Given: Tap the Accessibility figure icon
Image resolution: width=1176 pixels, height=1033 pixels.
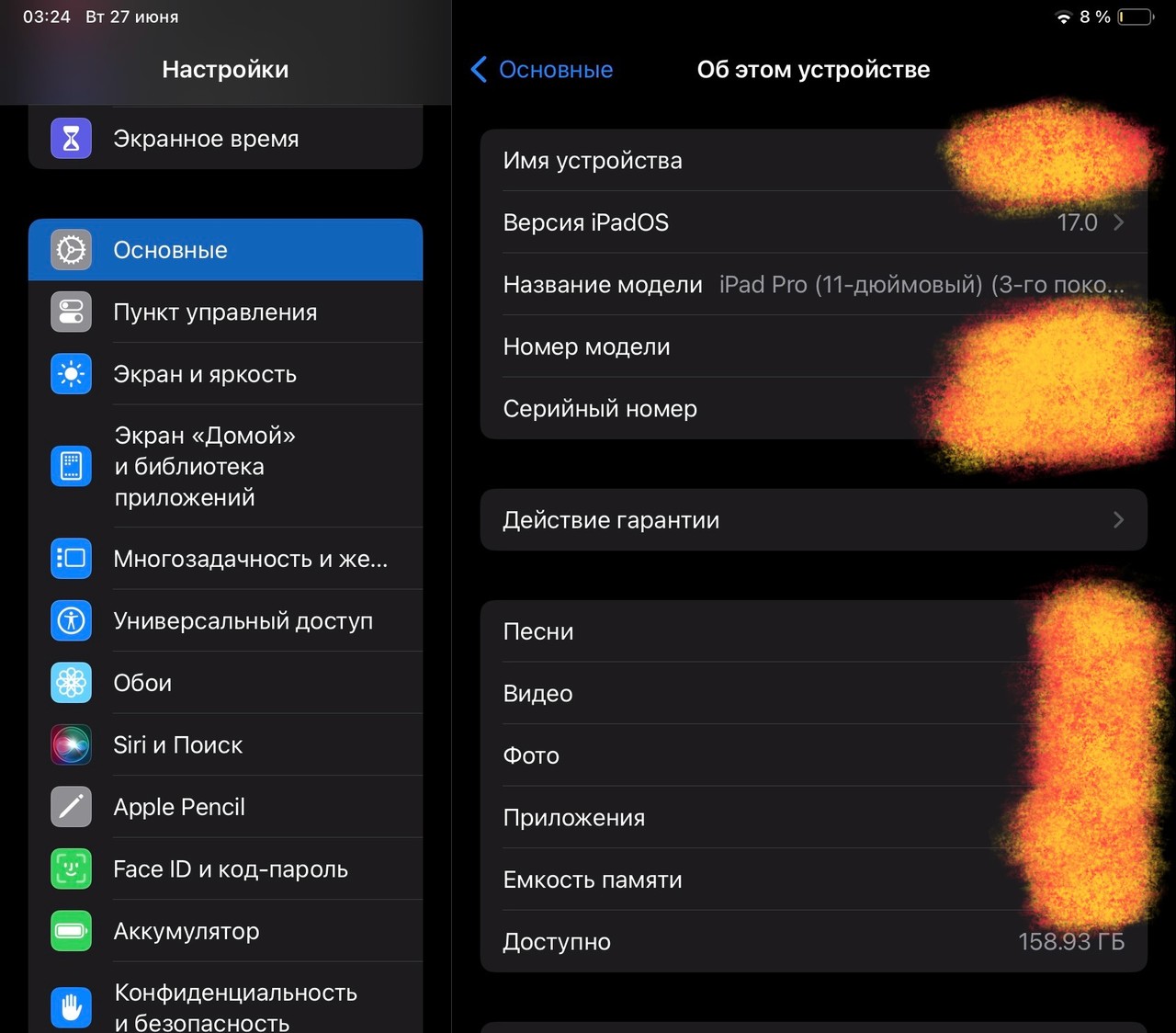Looking at the screenshot, I should (x=71, y=621).
